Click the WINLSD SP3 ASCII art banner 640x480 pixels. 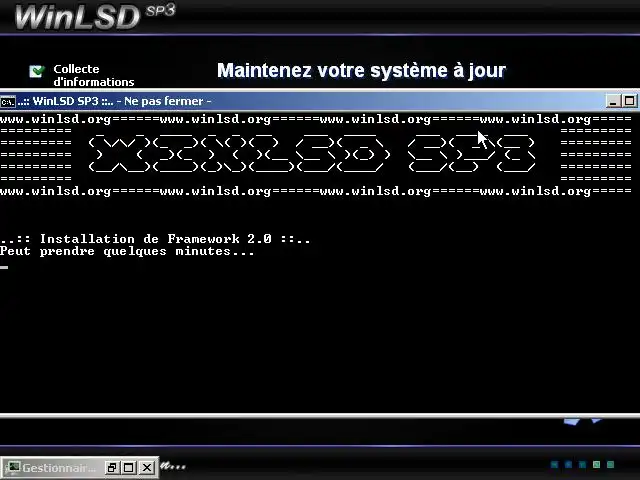pos(312,154)
